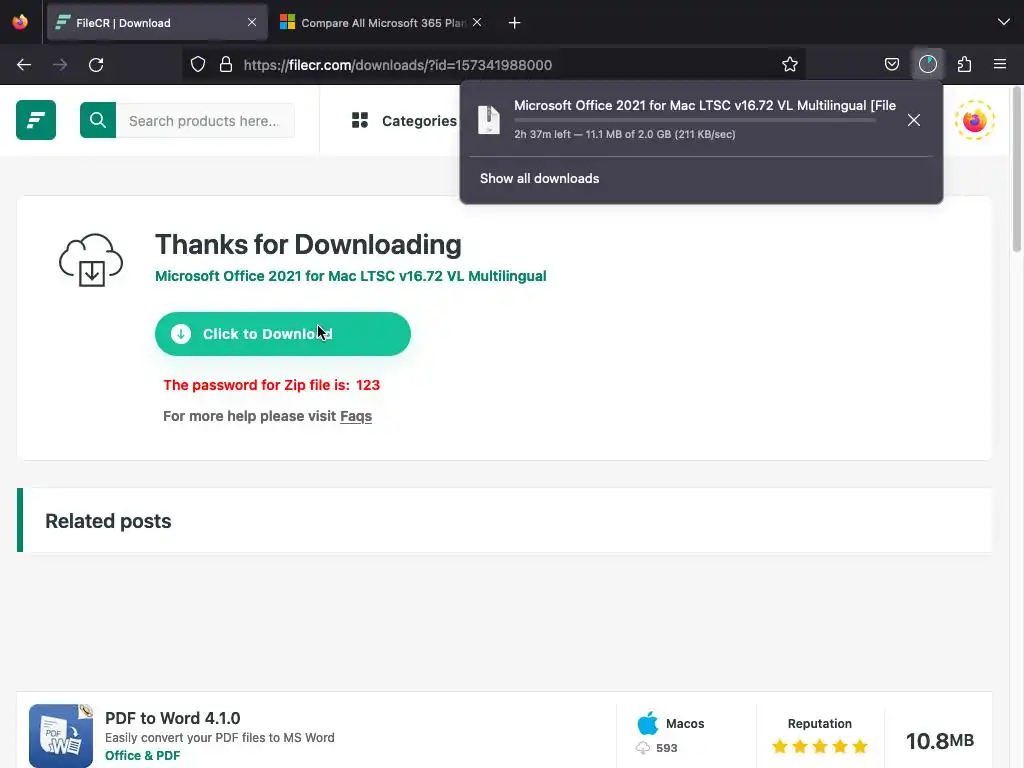The image size is (1024, 768).
Task: Open a new tab with plus button
Action: [x=515, y=23]
